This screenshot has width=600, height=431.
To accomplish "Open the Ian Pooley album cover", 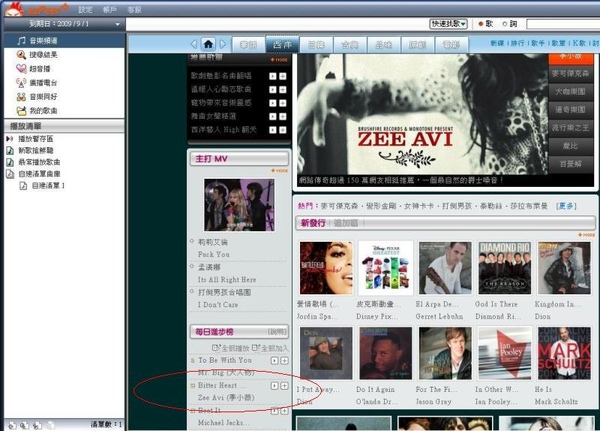I will [x=505, y=353].
